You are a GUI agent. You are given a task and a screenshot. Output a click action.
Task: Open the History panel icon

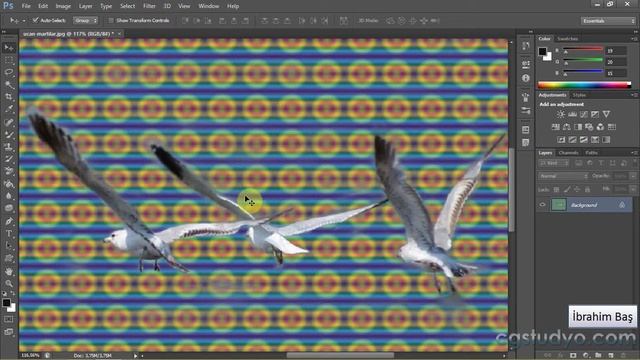coord(526,46)
